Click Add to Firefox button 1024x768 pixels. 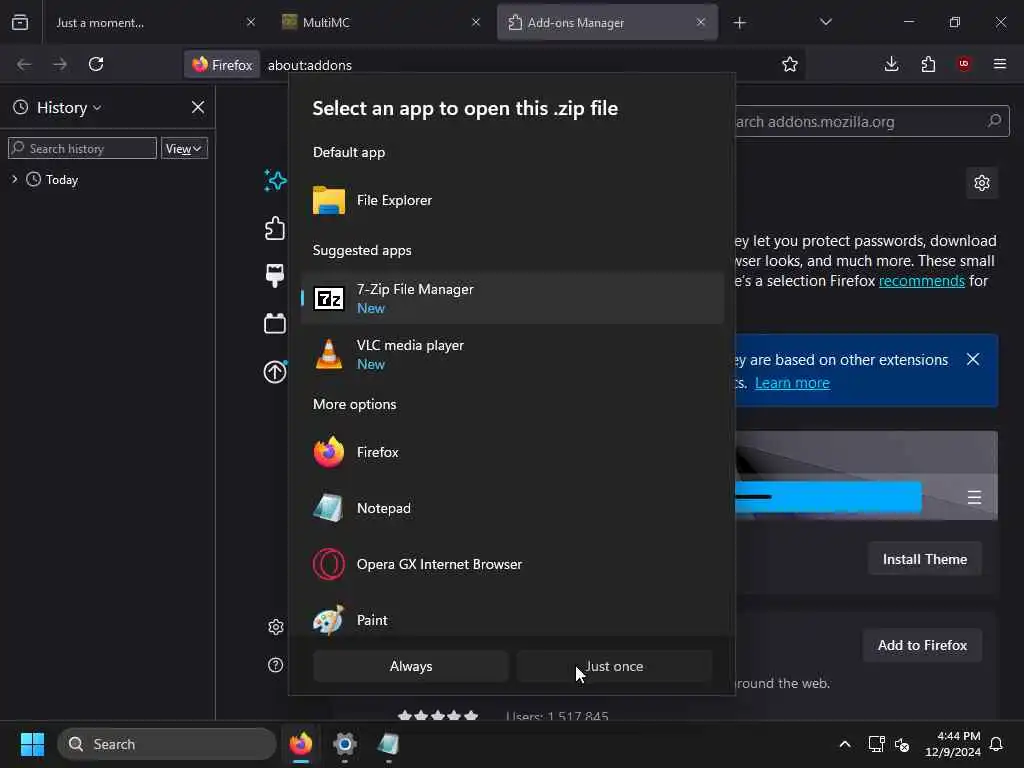point(922,645)
